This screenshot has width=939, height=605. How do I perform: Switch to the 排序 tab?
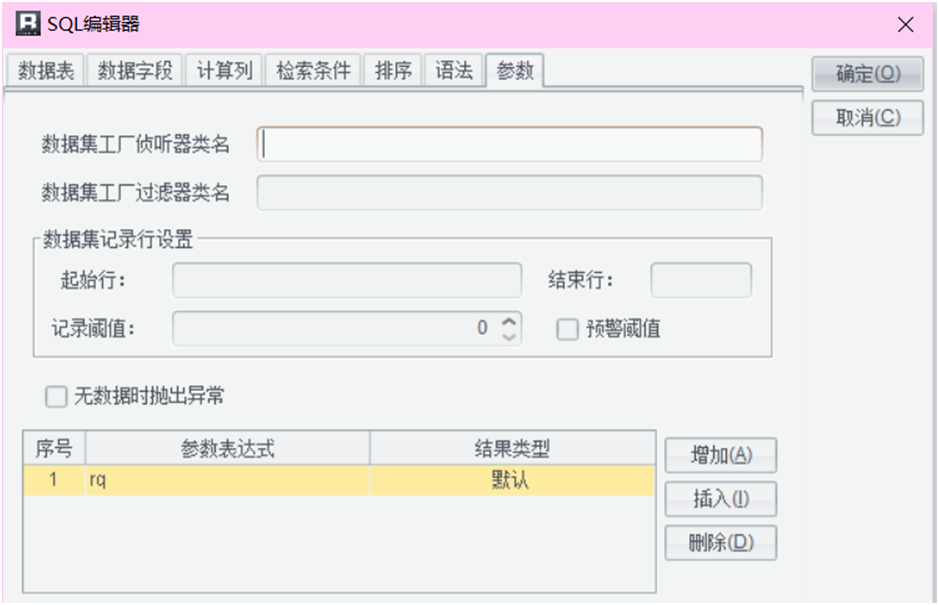pyautogui.click(x=393, y=72)
